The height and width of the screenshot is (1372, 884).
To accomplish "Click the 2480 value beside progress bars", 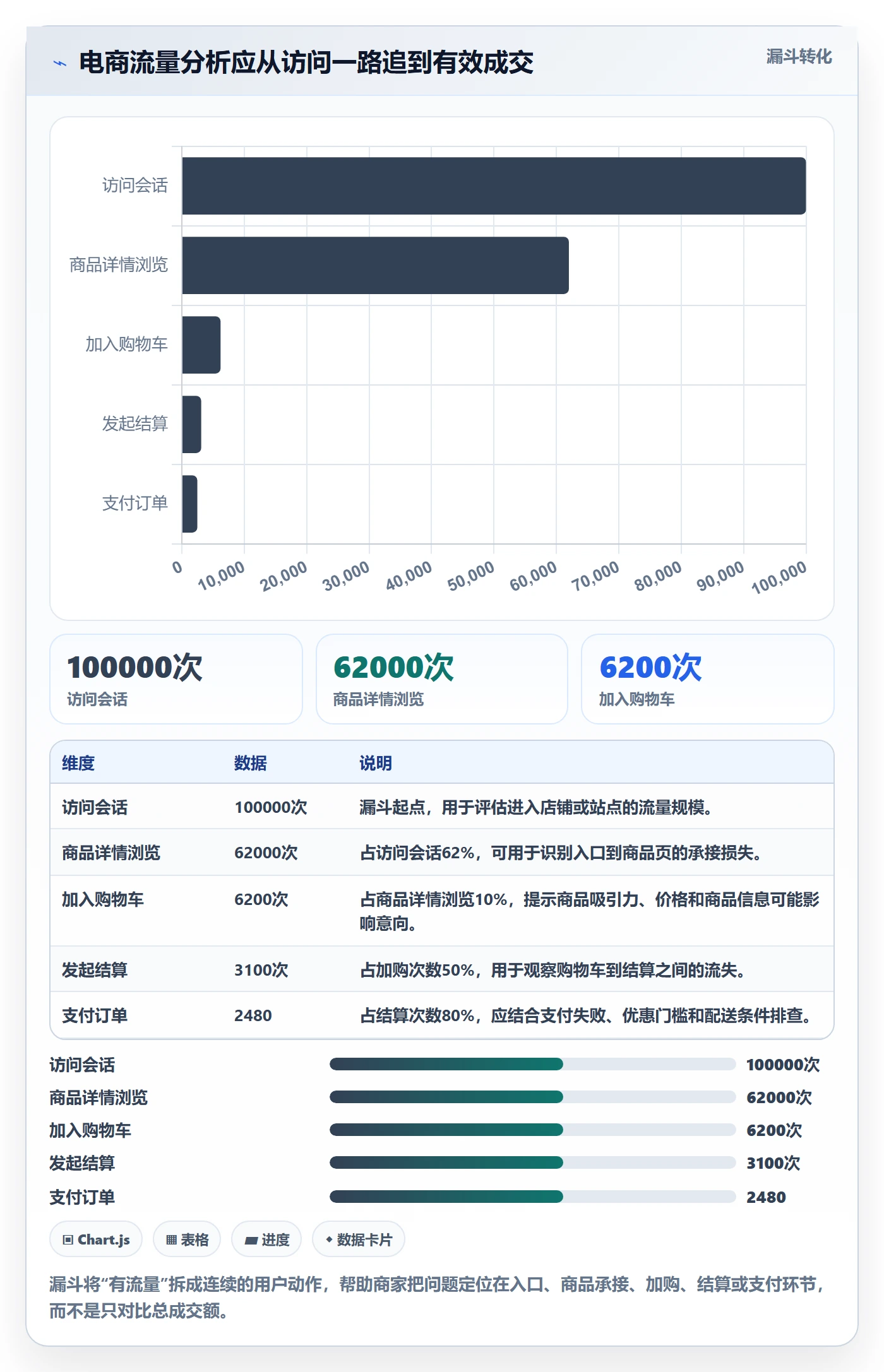I will click(x=766, y=1197).
